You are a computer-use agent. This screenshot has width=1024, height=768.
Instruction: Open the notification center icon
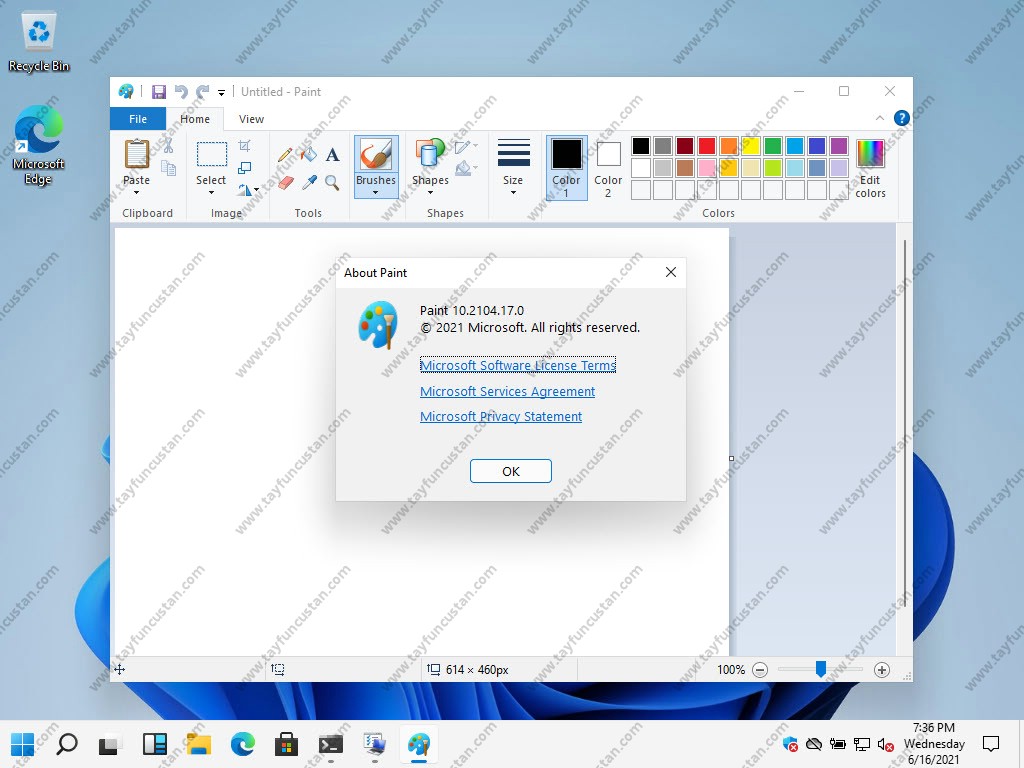pyautogui.click(x=991, y=744)
